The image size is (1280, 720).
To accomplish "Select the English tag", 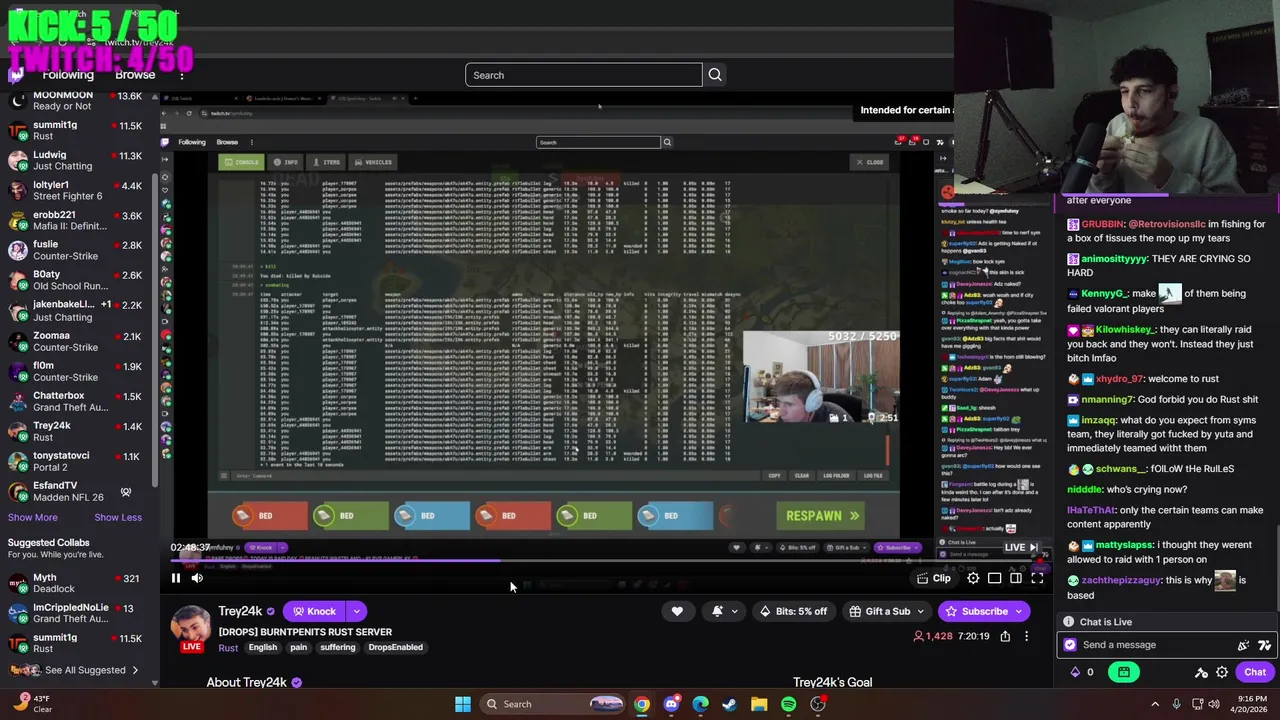I will click(x=263, y=647).
